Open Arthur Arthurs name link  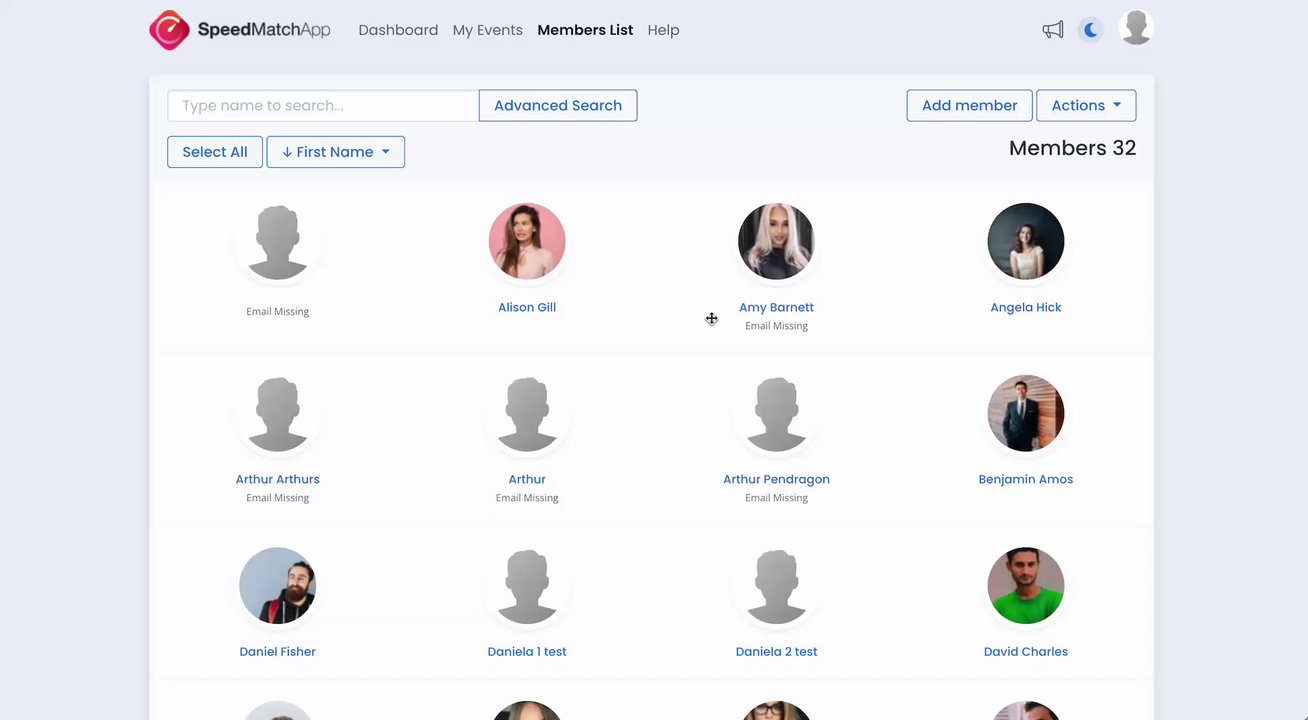[277, 479]
